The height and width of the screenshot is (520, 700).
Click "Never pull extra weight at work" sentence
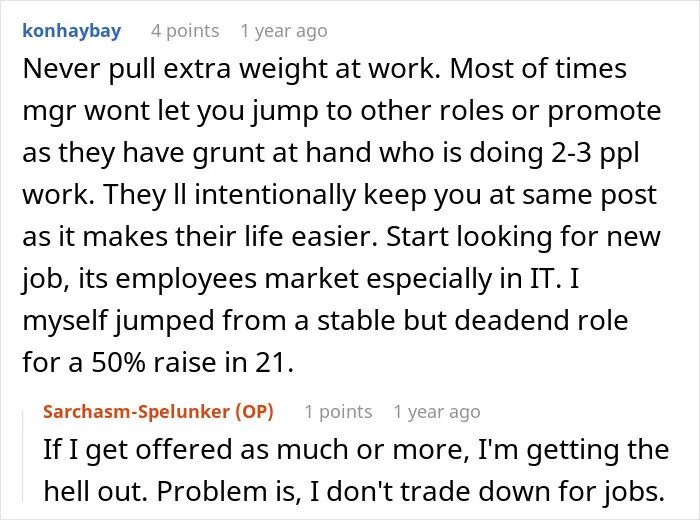(231, 69)
